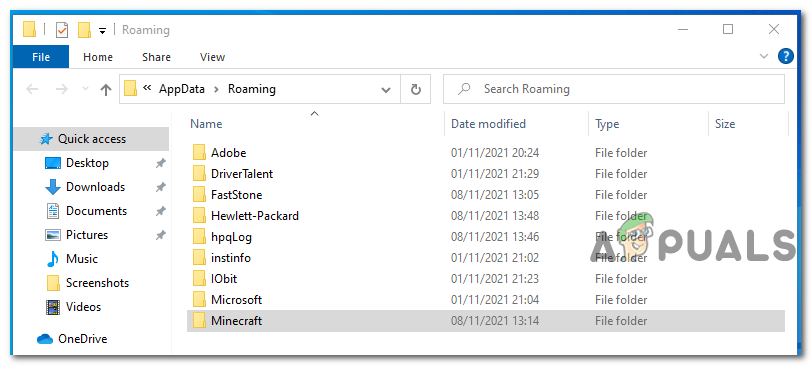
Task: Click date 08/11/2021 13:14 of Minecraft
Action: pyautogui.click(x=495, y=321)
